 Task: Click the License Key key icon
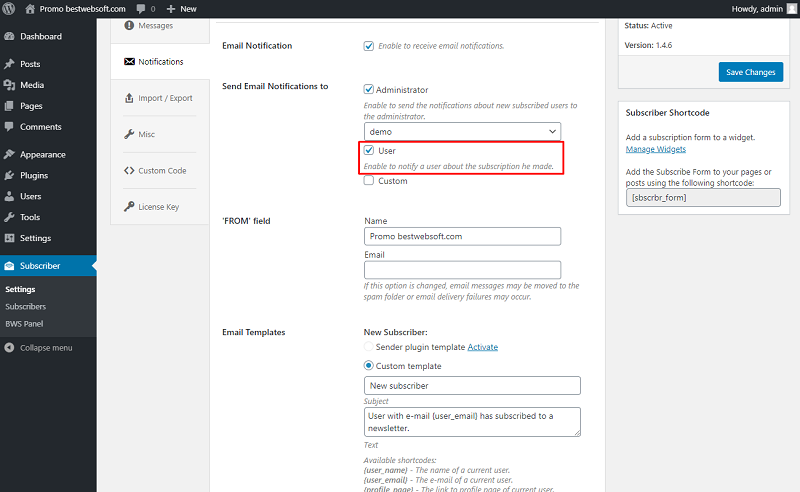point(129,207)
